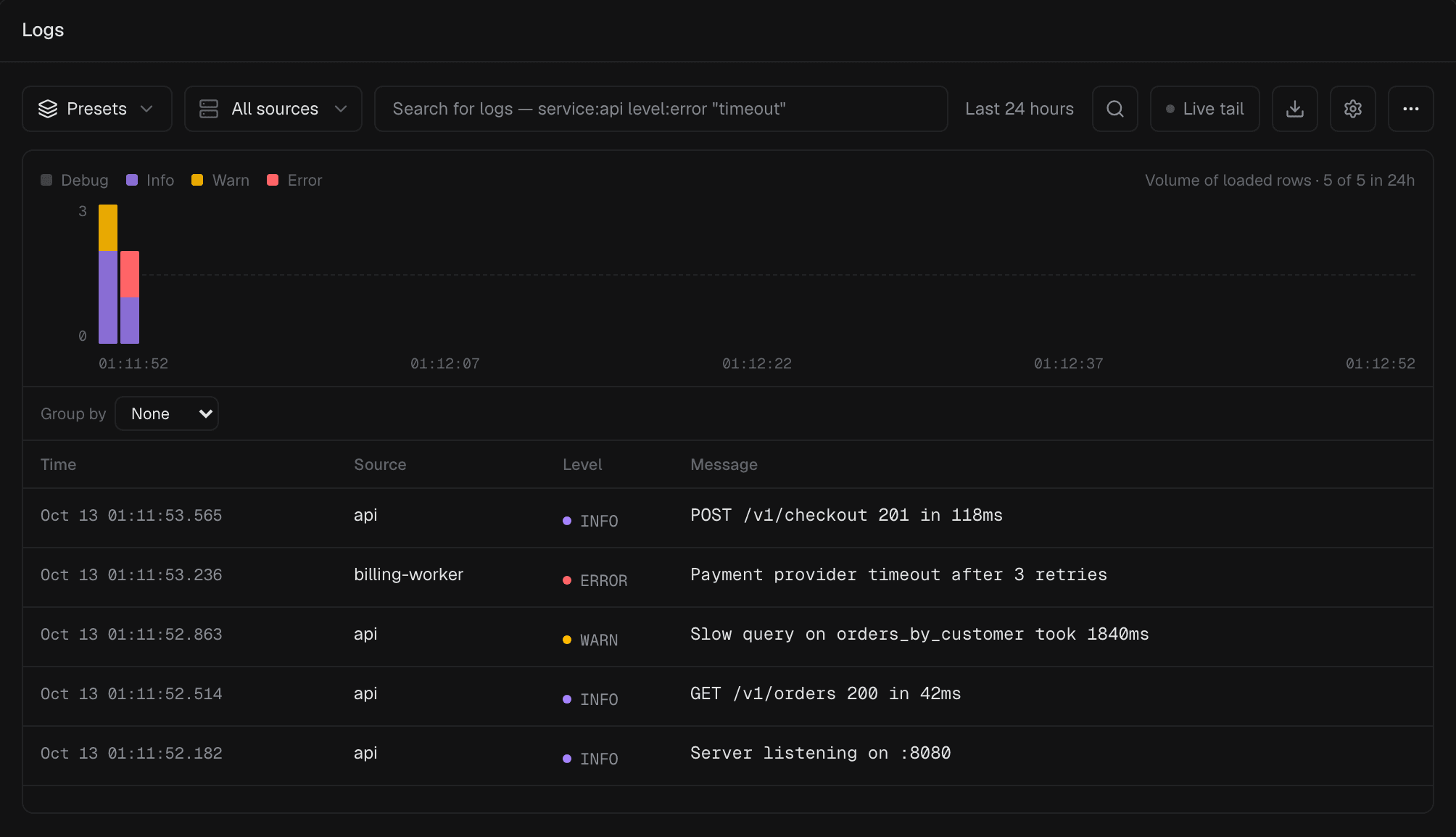Toggle the Error legend filter
1456x837 pixels.
[294, 180]
